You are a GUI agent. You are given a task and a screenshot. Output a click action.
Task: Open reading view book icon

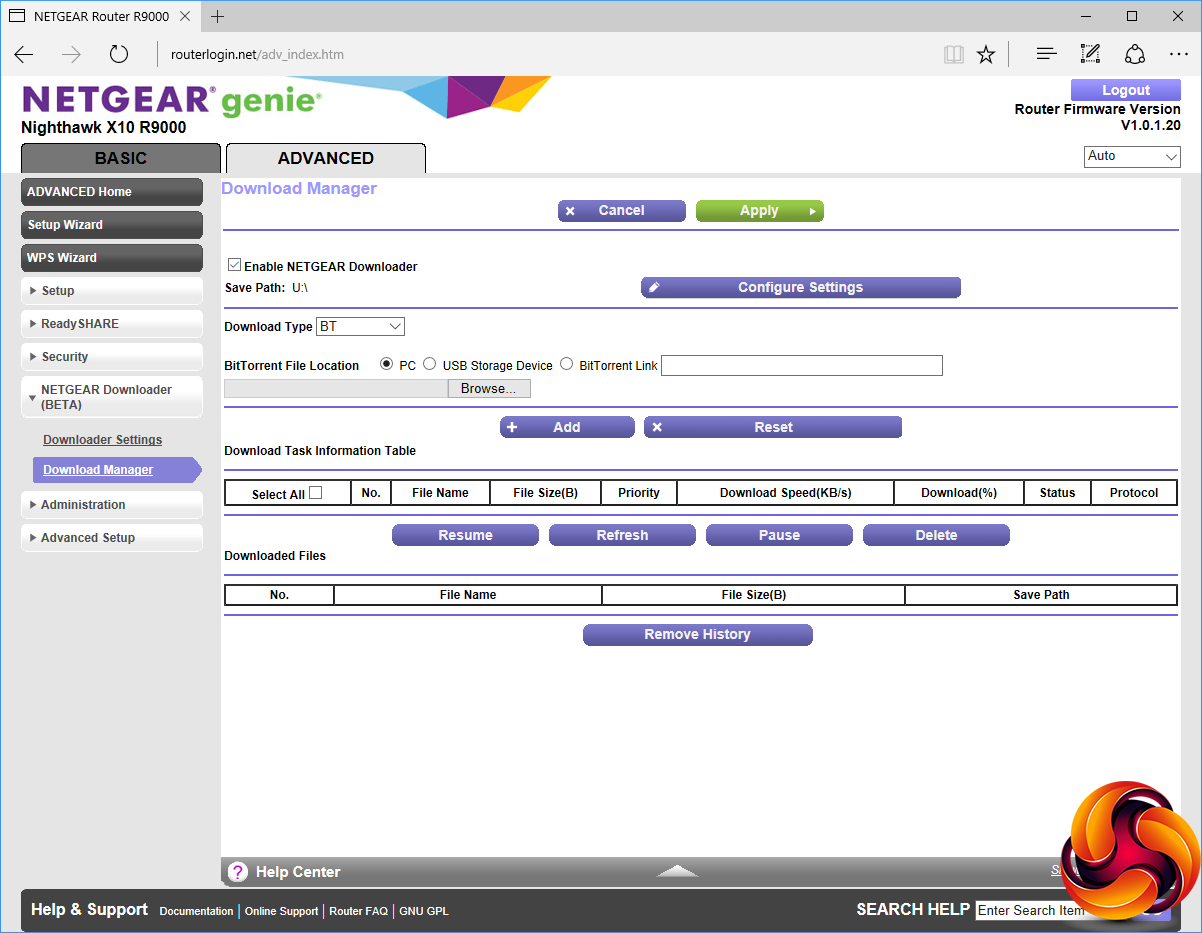953,54
